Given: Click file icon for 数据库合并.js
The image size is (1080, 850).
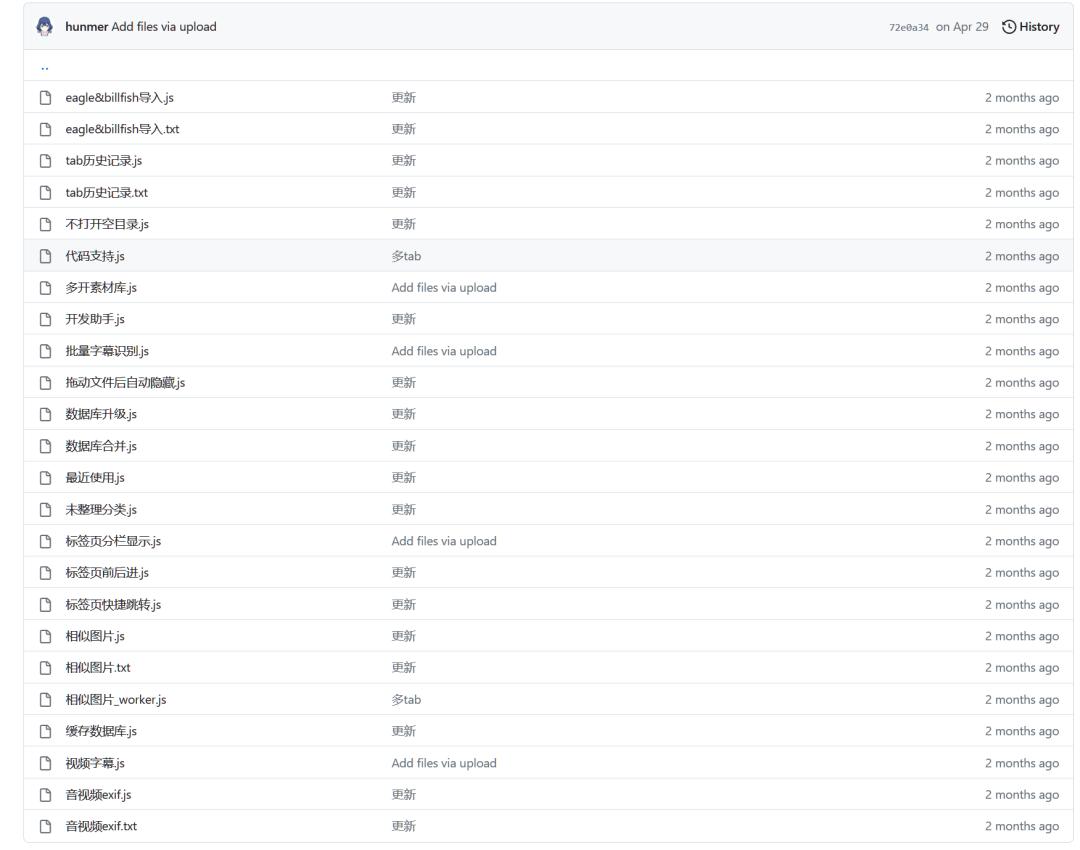Looking at the screenshot, I should pos(45,446).
